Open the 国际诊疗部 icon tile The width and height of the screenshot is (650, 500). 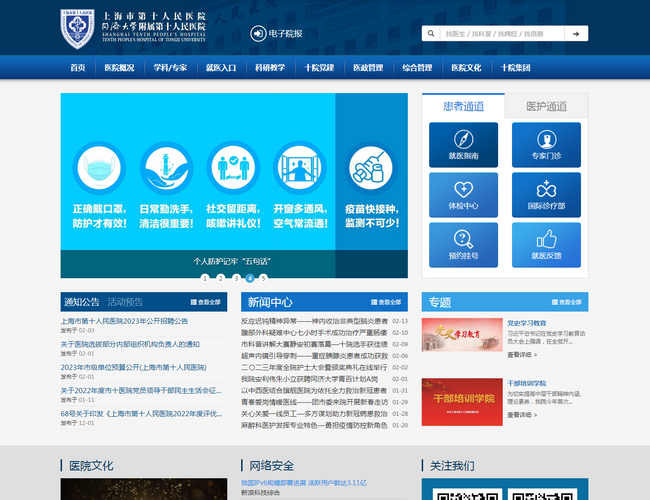[546, 195]
